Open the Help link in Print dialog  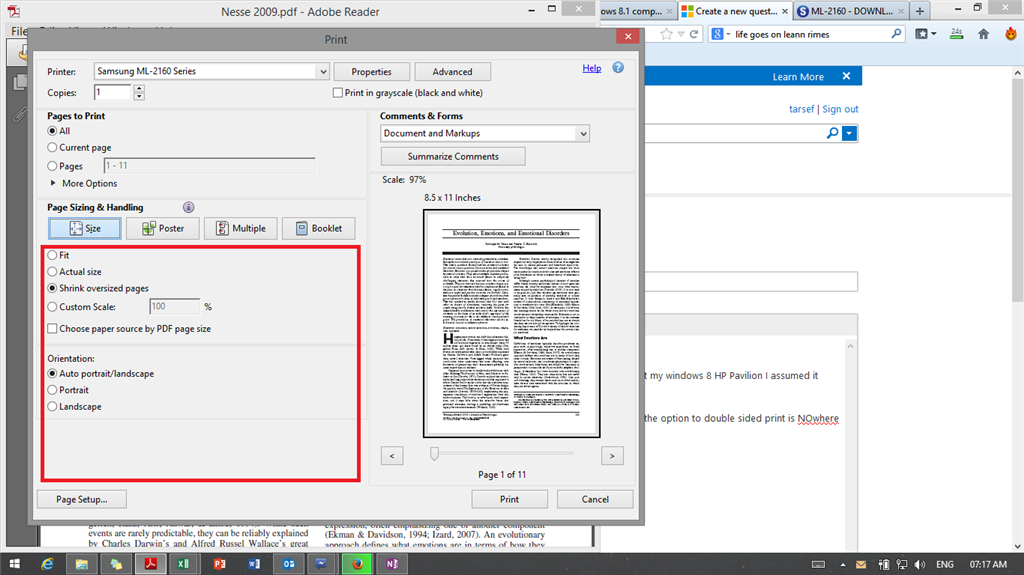[x=592, y=68]
